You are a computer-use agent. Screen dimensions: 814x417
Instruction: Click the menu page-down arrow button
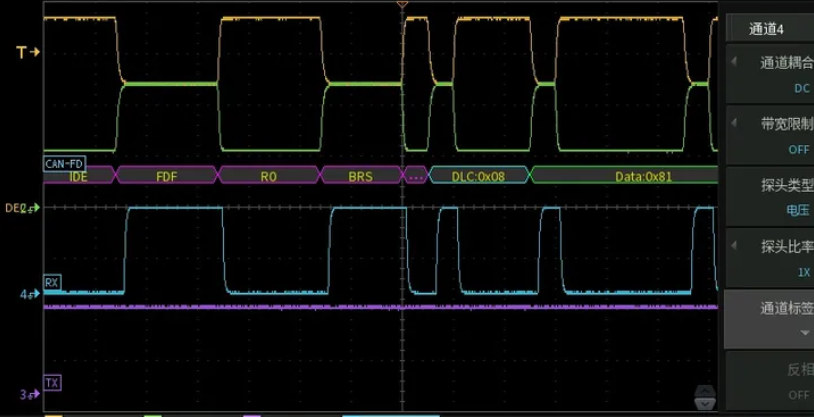click(x=705, y=403)
